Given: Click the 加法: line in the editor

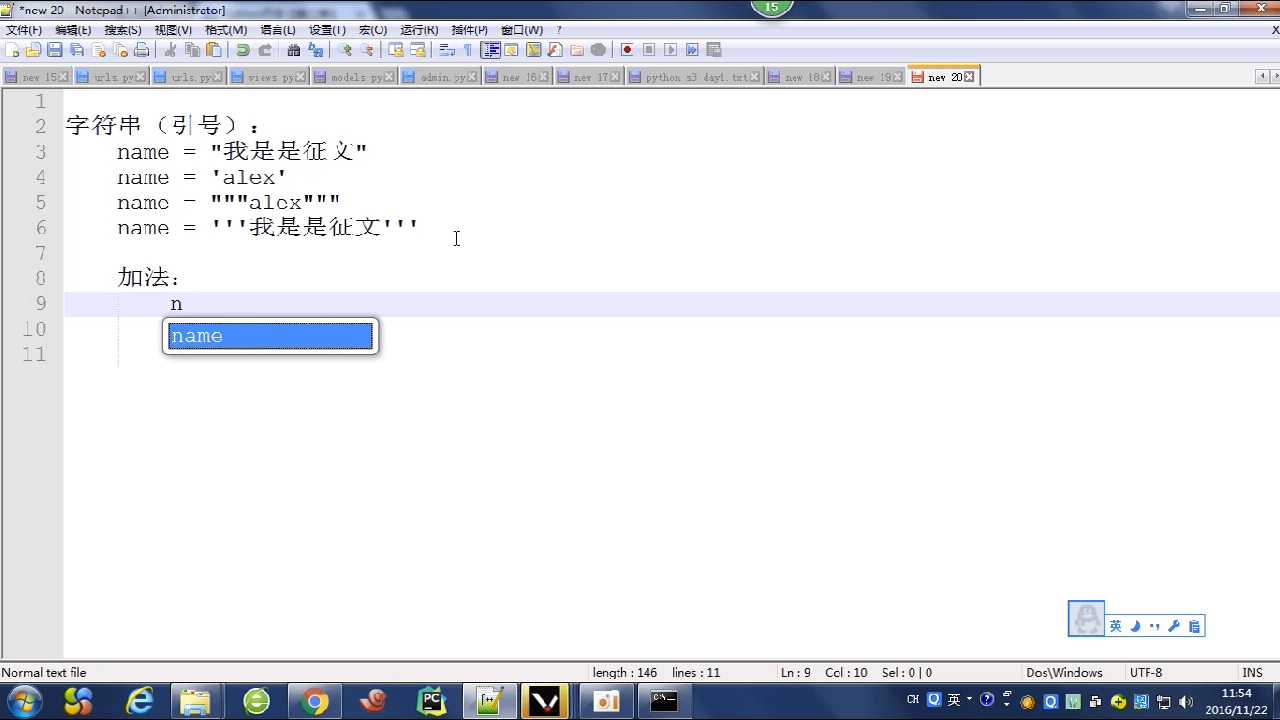Looking at the screenshot, I should pyautogui.click(x=148, y=278).
